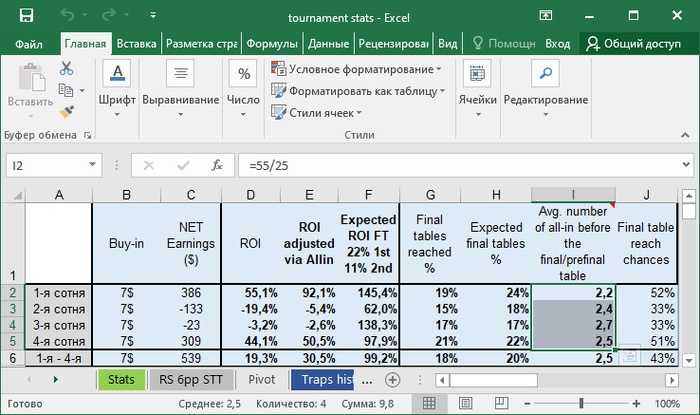Screen dimensions: 700x415
Task: Expand the Copy dropdown arrow
Action: pyautogui.click(x=82, y=91)
